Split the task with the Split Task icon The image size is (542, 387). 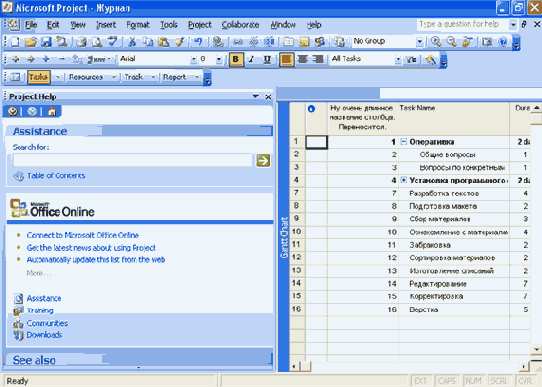269,42
